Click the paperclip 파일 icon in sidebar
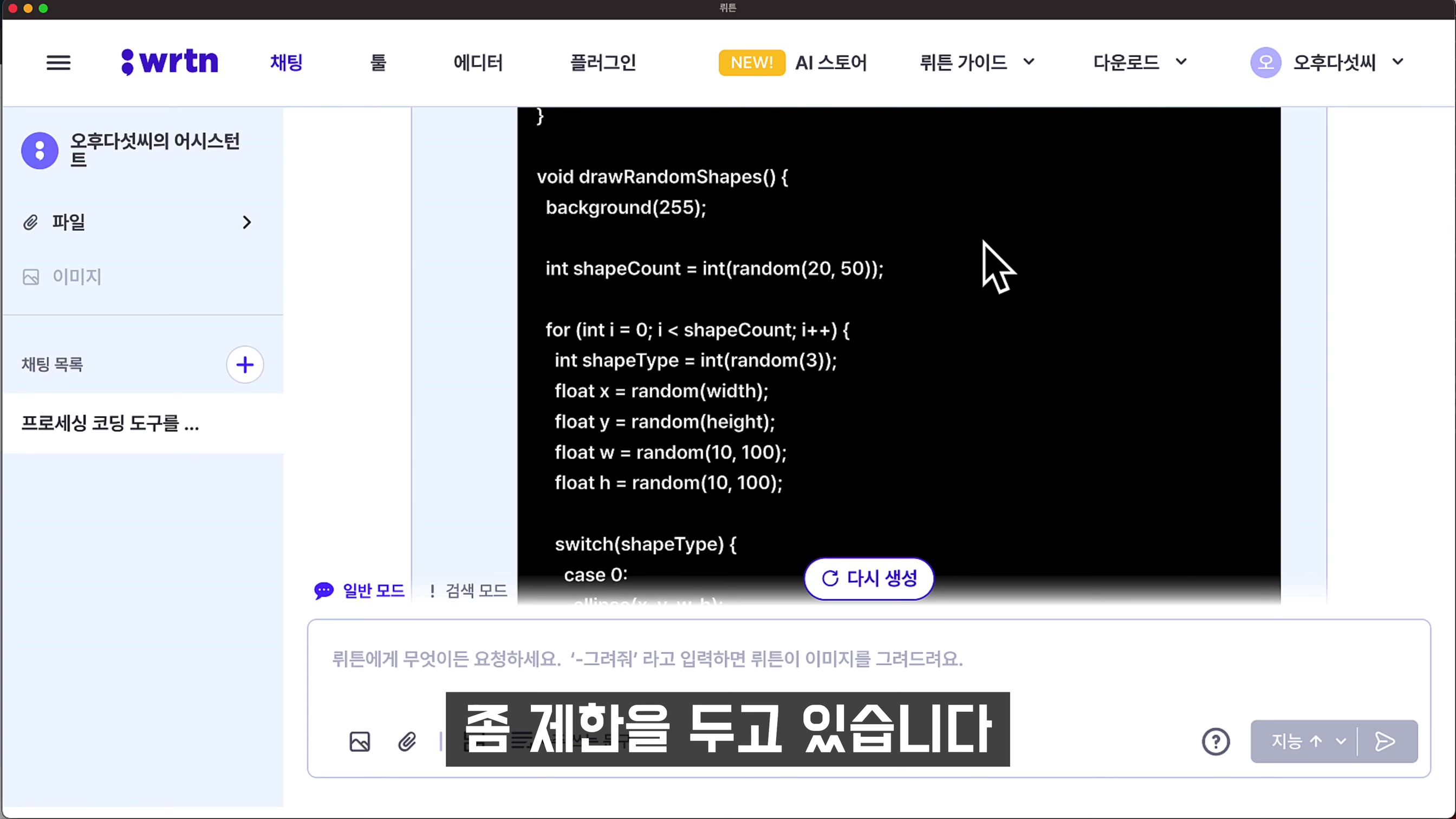 tap(30, 222)
